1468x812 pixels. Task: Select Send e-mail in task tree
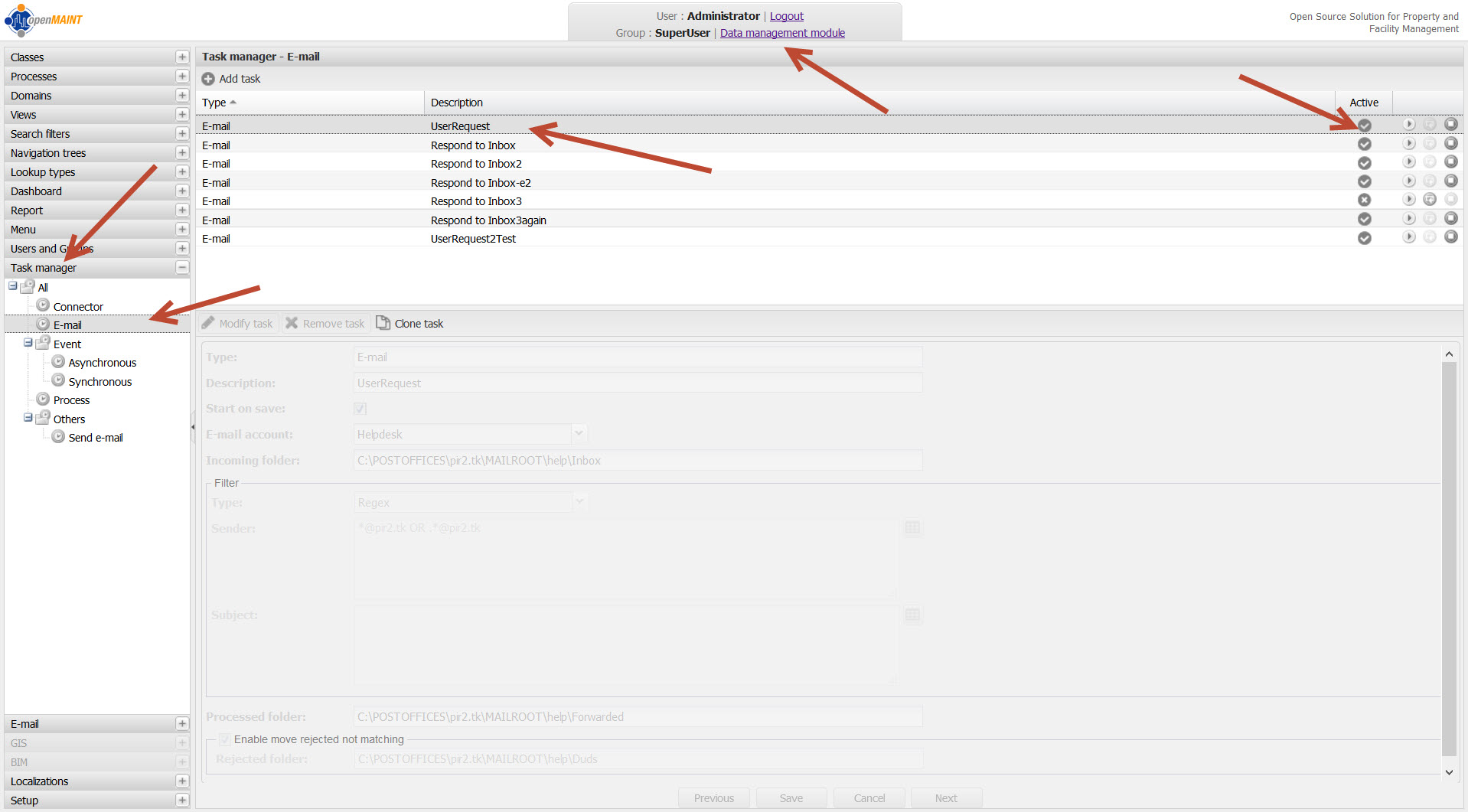[96, 438]
